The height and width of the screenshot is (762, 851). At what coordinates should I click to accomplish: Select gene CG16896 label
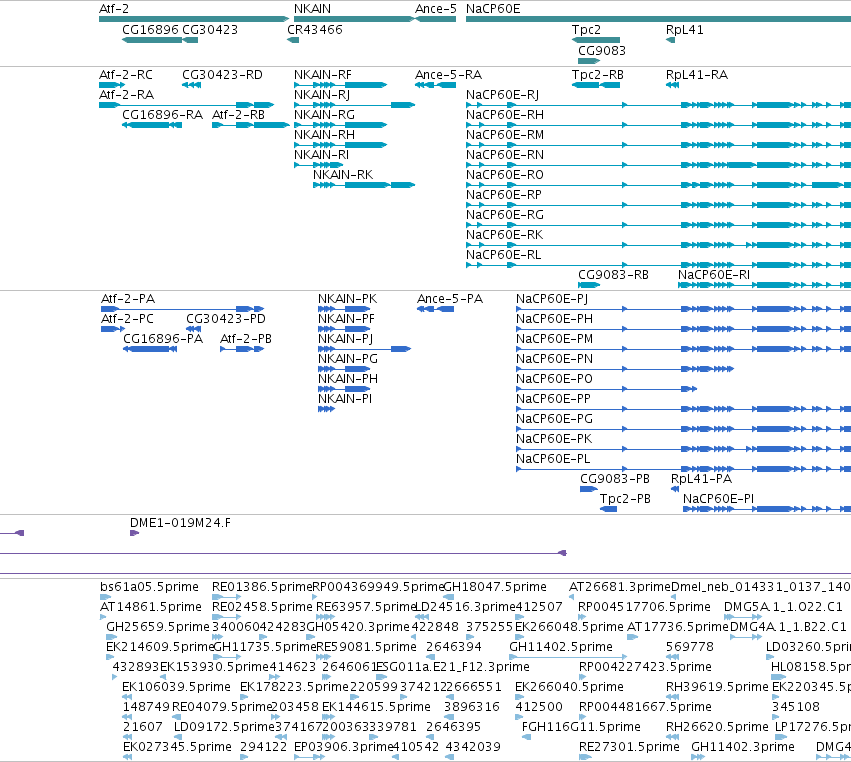(150, 30)
